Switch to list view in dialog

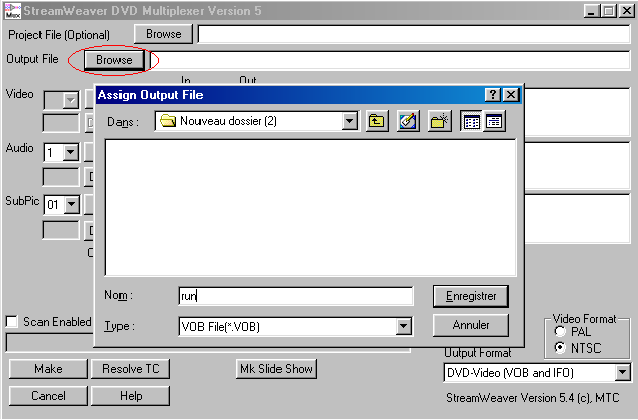pos(471,121)
